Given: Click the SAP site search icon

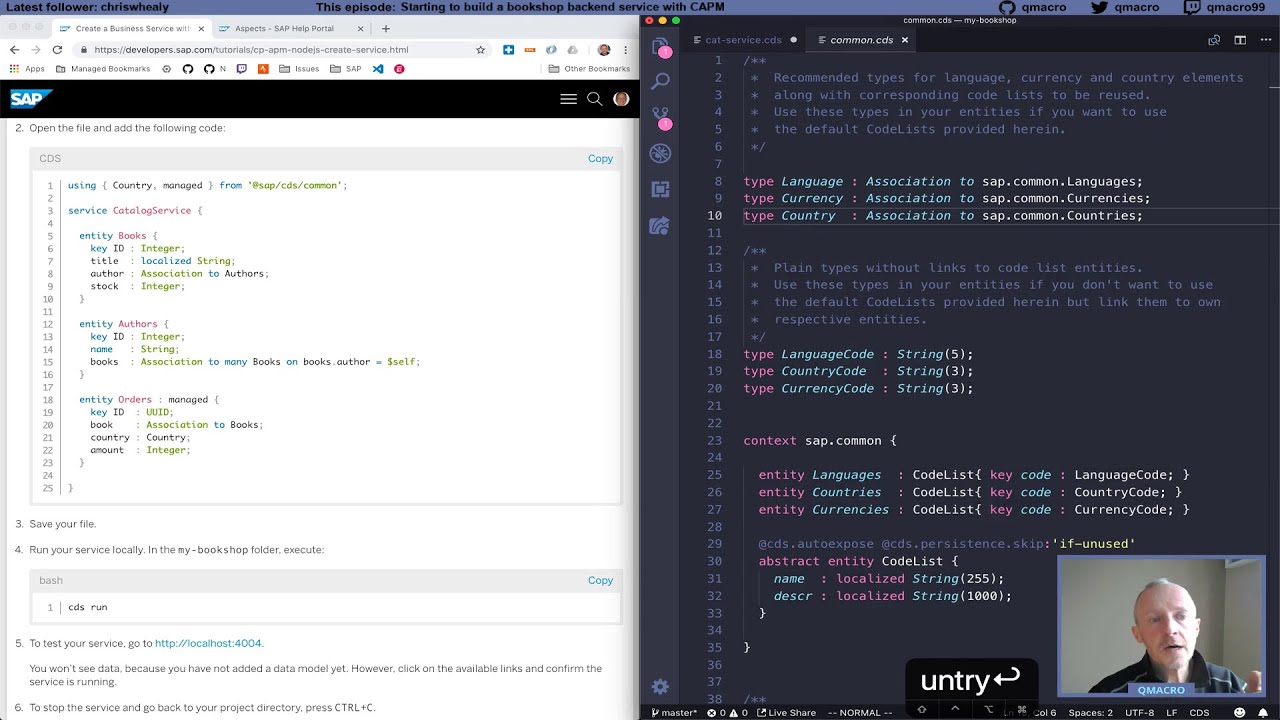Looking at the screenshot, I should [x=594, y=99].
